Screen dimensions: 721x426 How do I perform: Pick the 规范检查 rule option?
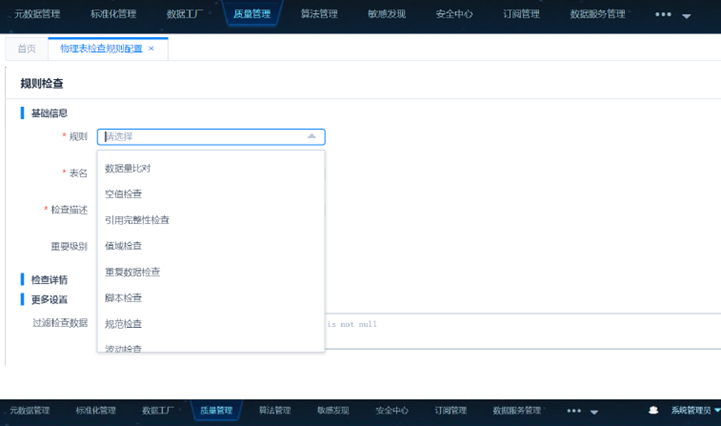[x=123, y=324]
